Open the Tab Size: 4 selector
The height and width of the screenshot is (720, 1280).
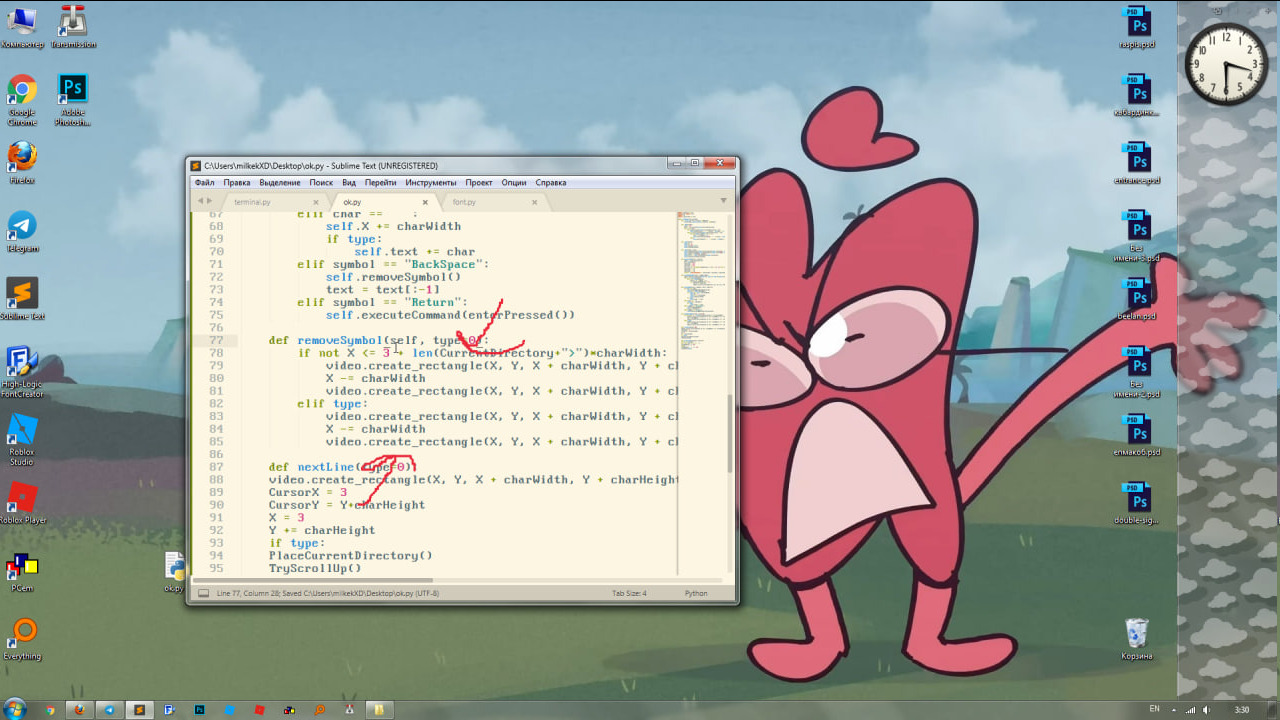(x=629, y=593)
